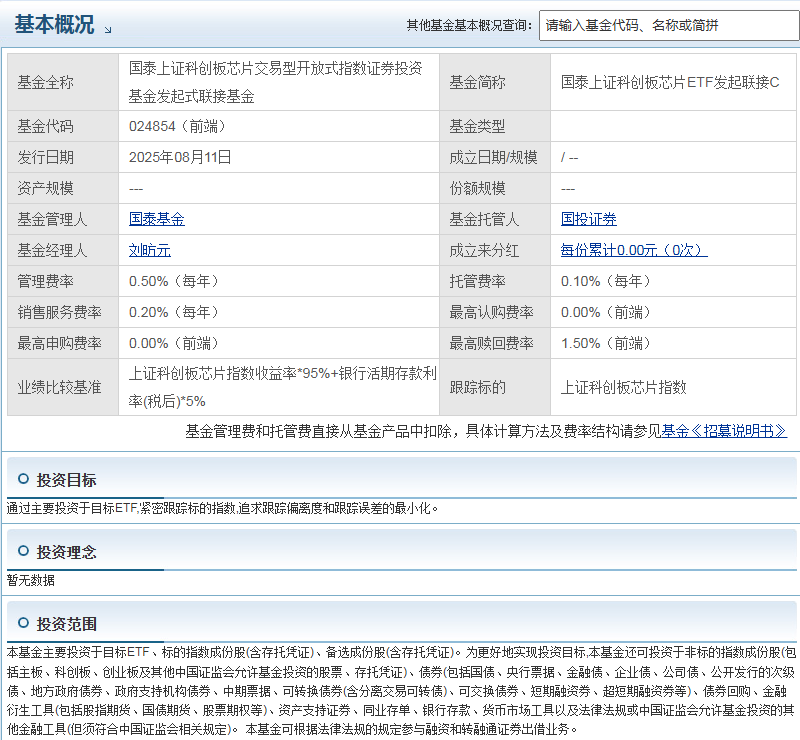
Task: Click the 销售服务费率 label cell
Action: pos(63,312)
